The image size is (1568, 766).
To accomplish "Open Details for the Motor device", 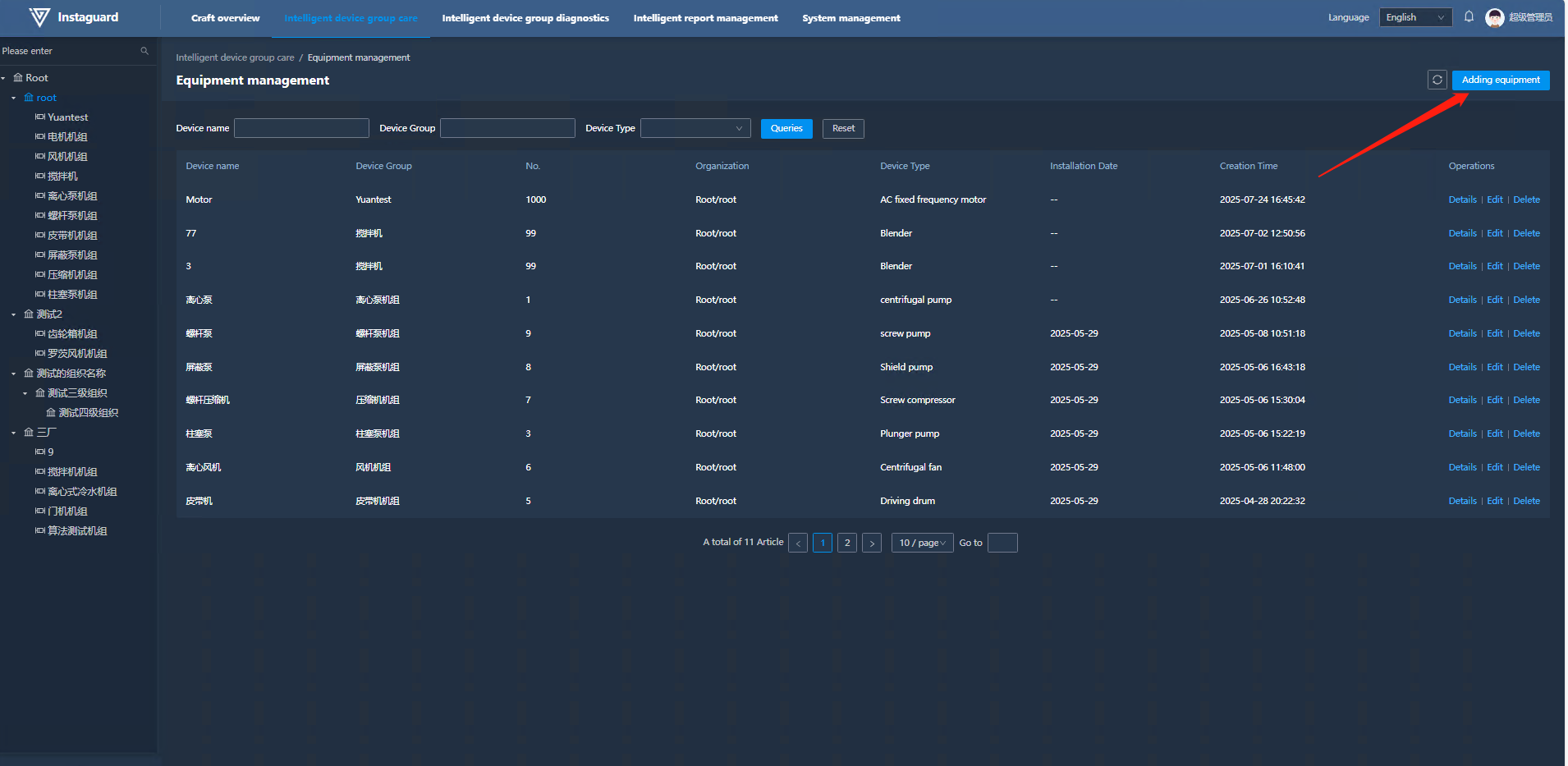I will 1462,200.
